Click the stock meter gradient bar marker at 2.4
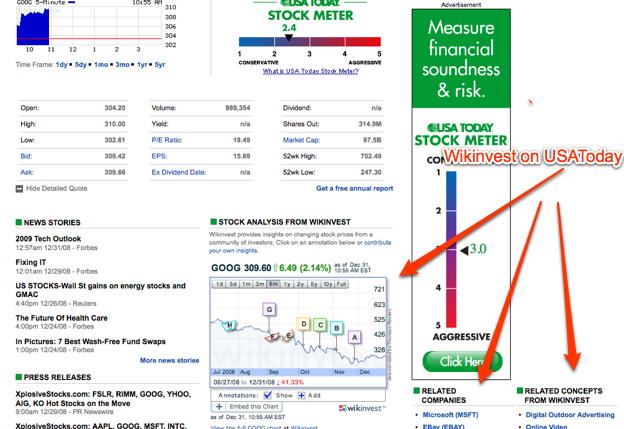 (289, 38)
